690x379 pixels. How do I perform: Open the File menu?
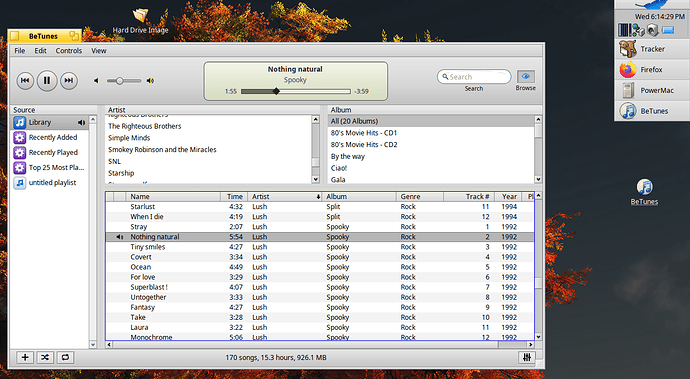coord(20,51)
